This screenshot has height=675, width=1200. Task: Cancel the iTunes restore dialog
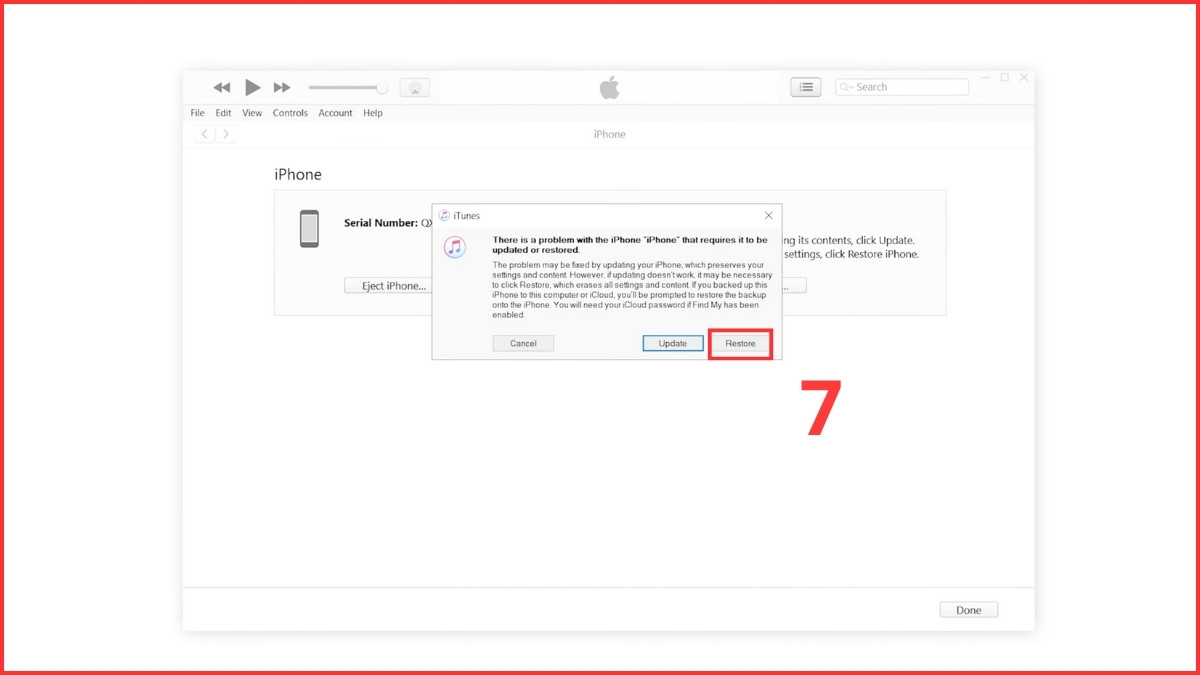pos(523,343)
